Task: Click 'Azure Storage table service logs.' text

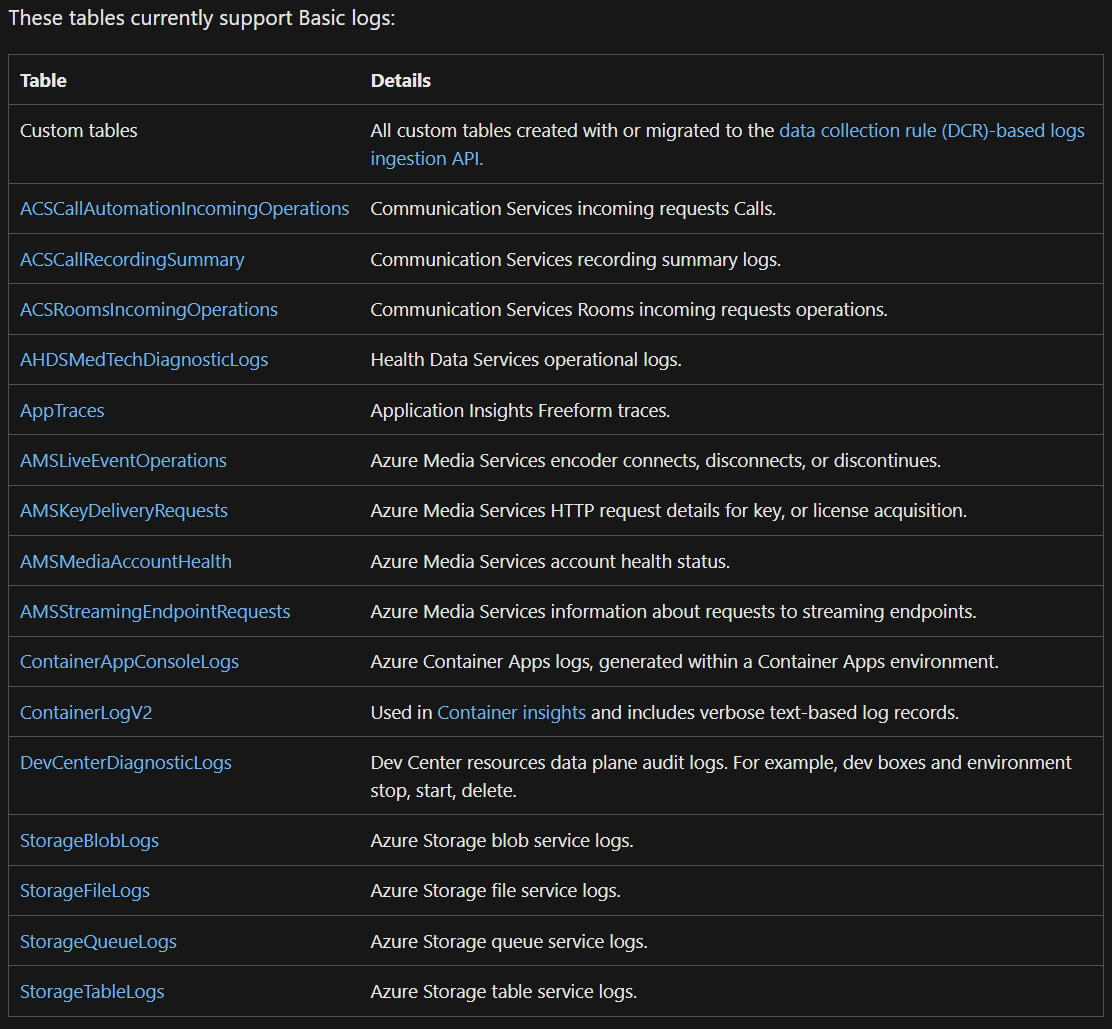Action: (x=504, y=992)
